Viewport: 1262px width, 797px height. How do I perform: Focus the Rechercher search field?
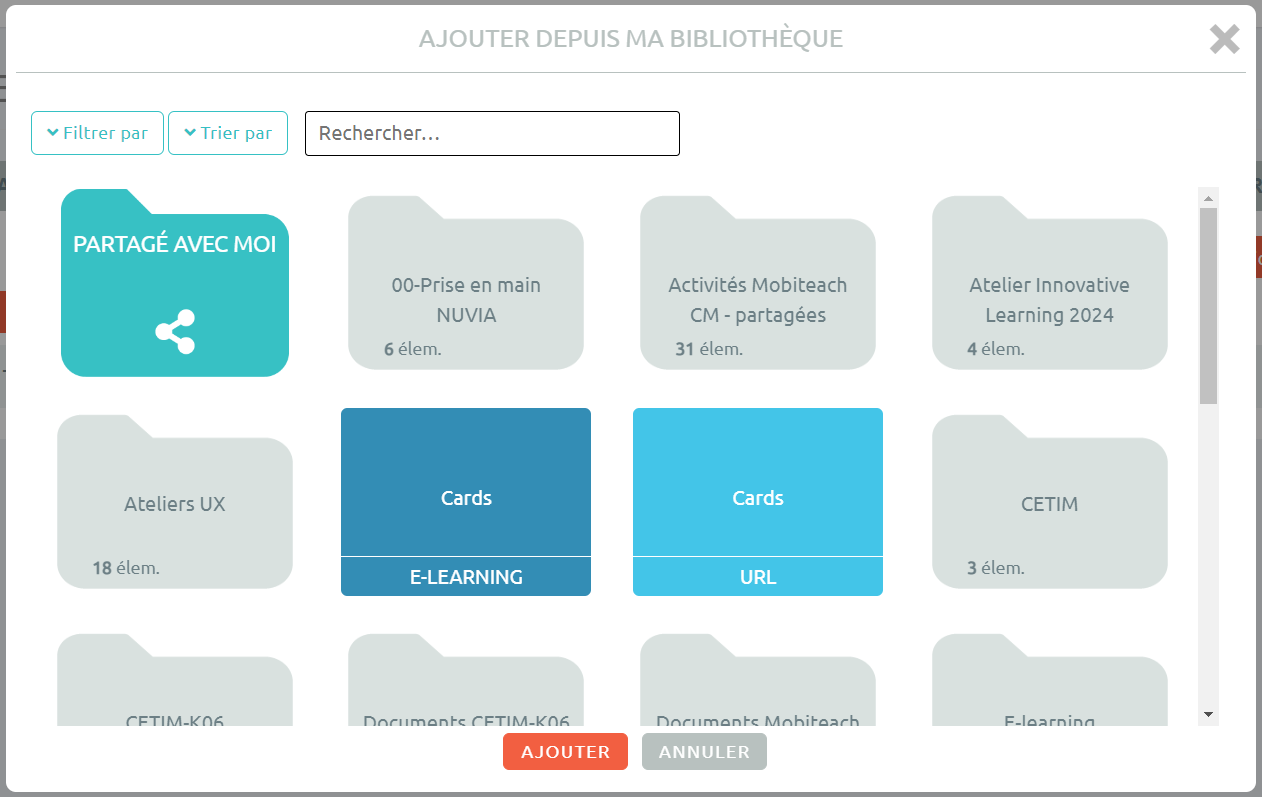pyautogui.click(x=492, y=133)
